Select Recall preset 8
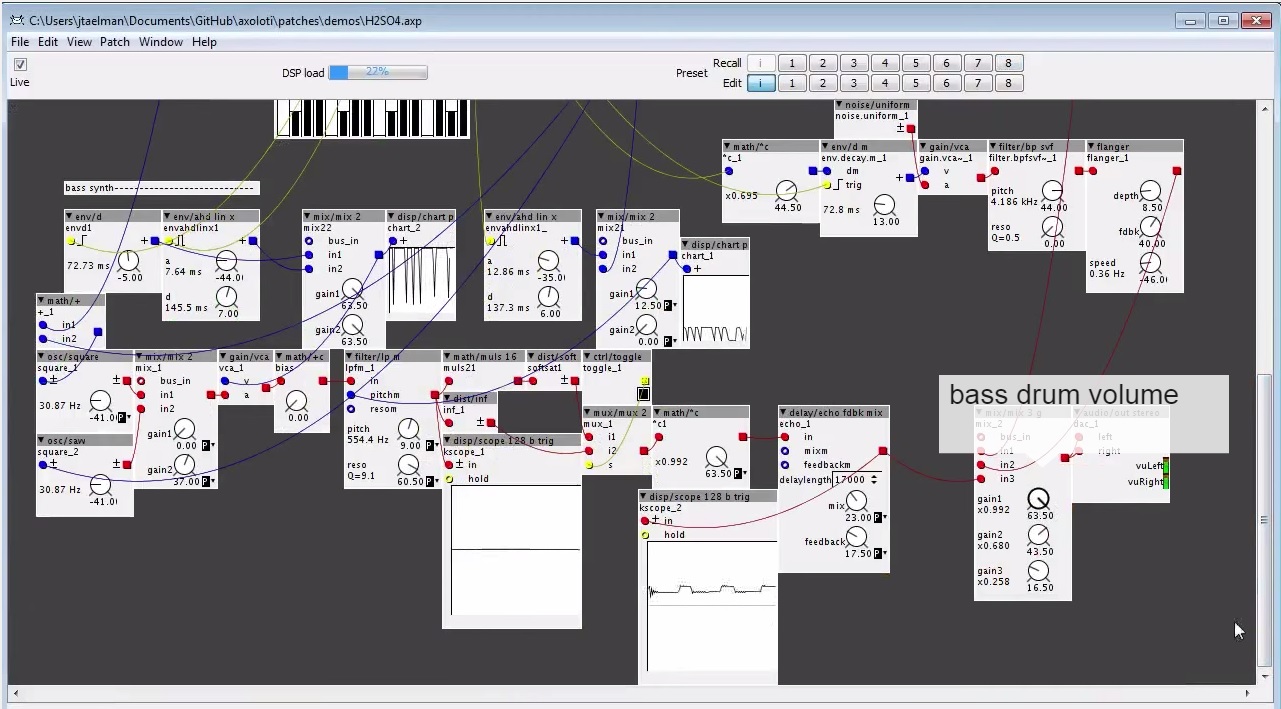1281x709 pixels. tap(1009, 63)
